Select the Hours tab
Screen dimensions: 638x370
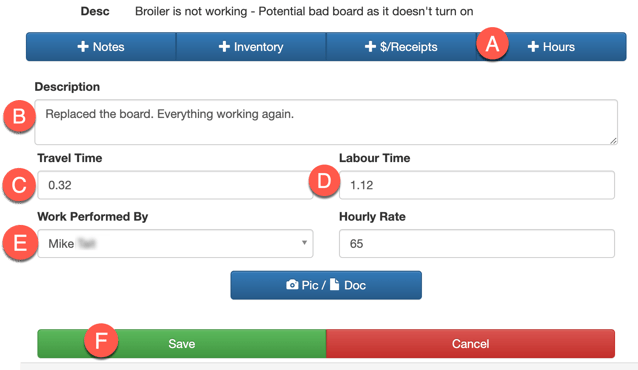(551, 47)
